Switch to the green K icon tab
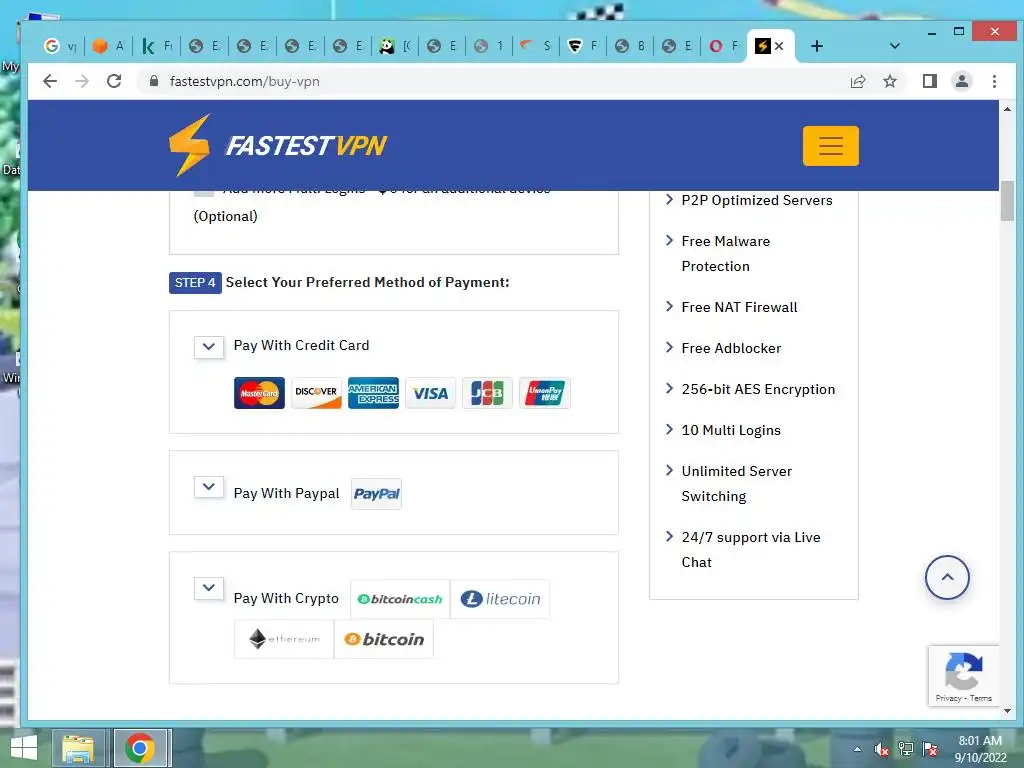Image resolution: width=1024 pixels, height=768 pixels. click(157, 46)
